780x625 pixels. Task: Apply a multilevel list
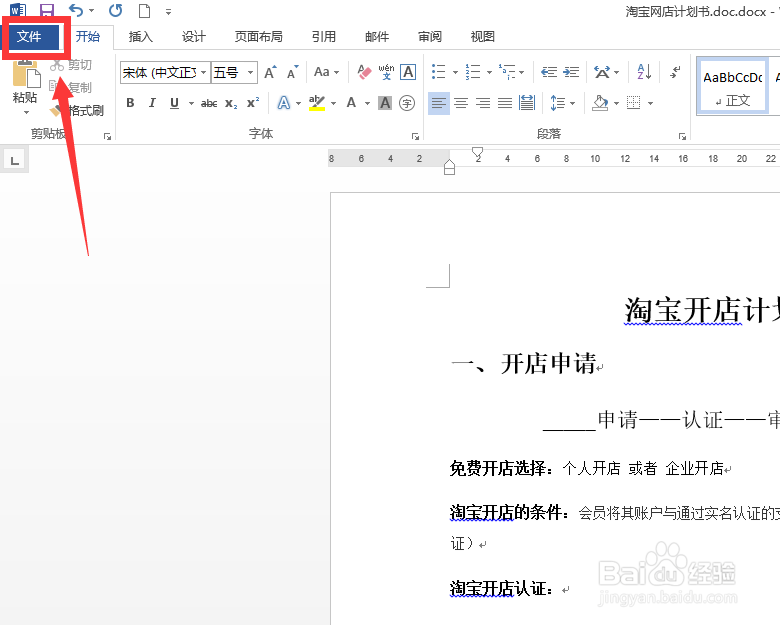point(507,72)
